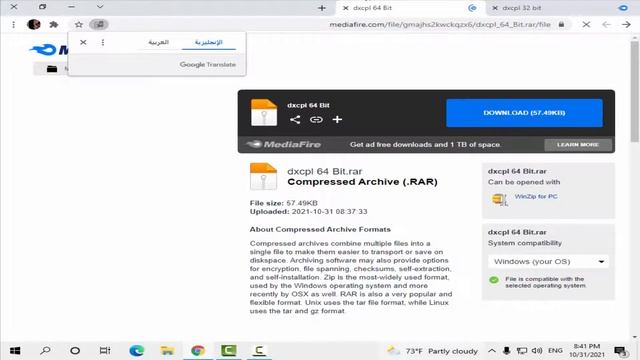Click the WinZip application icon
The image size is (640, 360).
(499, 199)
